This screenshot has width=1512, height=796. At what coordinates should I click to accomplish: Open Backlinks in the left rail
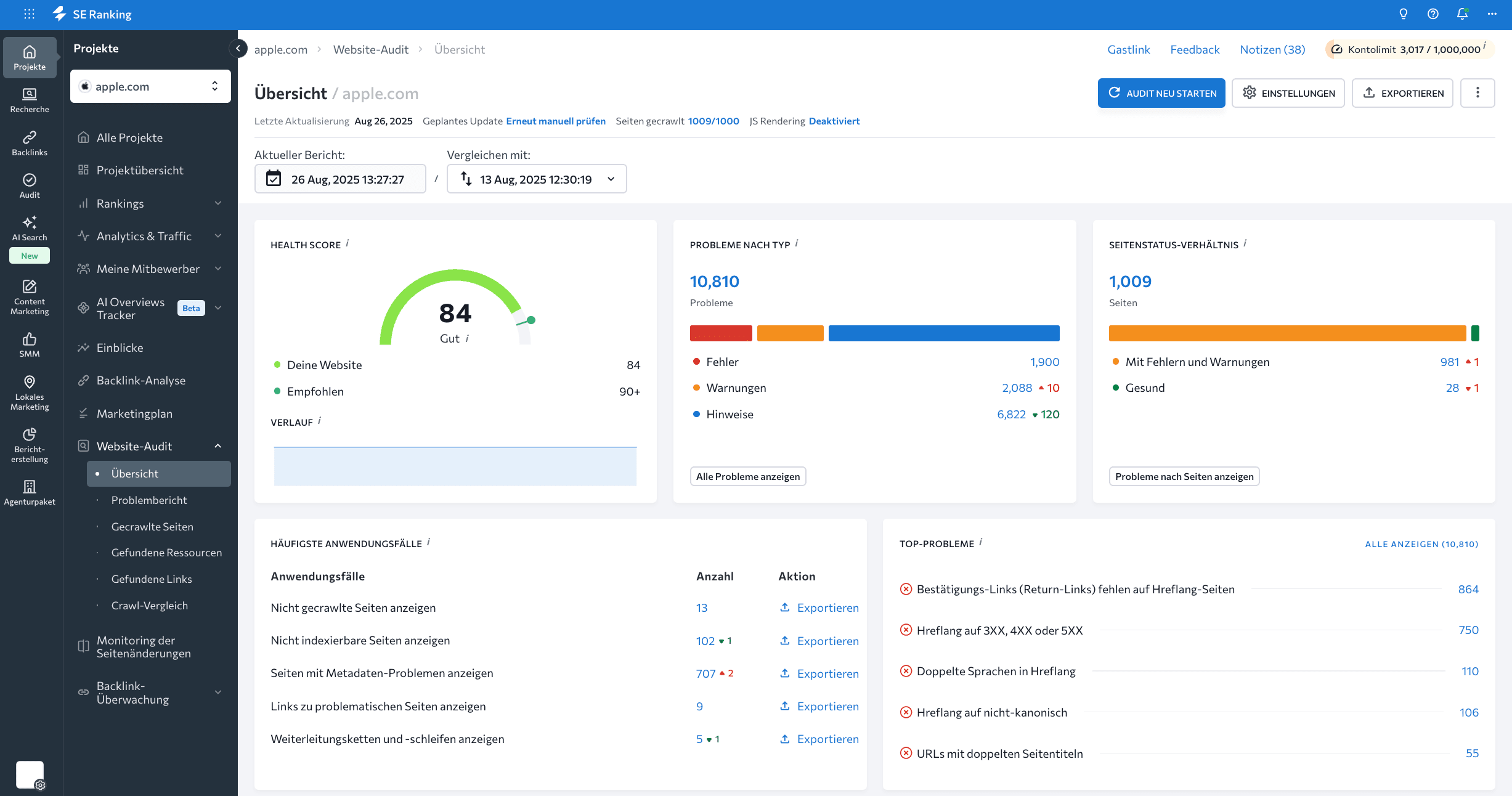(x=30, y=143)
